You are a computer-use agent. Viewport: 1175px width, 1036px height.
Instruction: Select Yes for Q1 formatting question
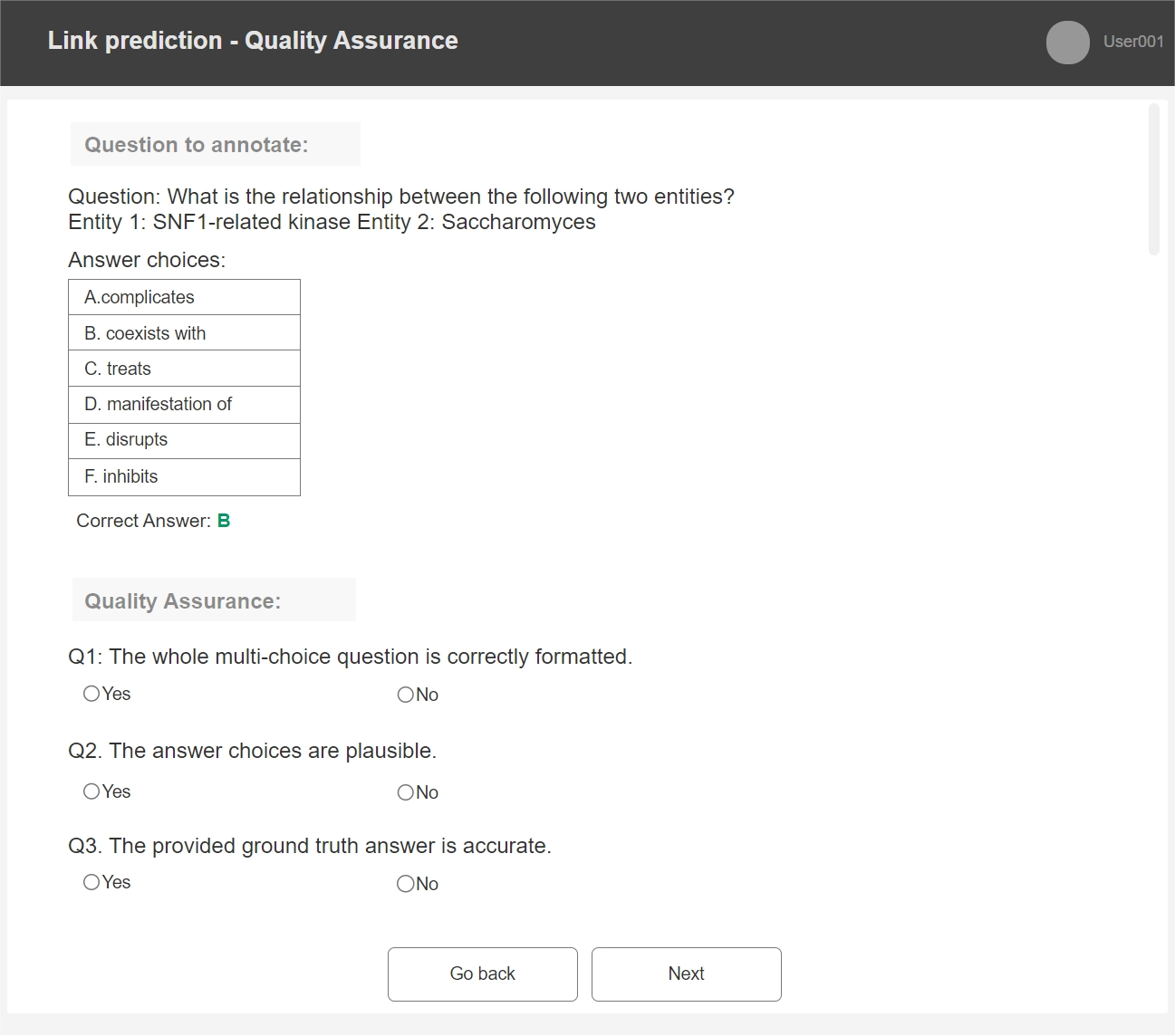pyautogui.click(x=91, y=694)
